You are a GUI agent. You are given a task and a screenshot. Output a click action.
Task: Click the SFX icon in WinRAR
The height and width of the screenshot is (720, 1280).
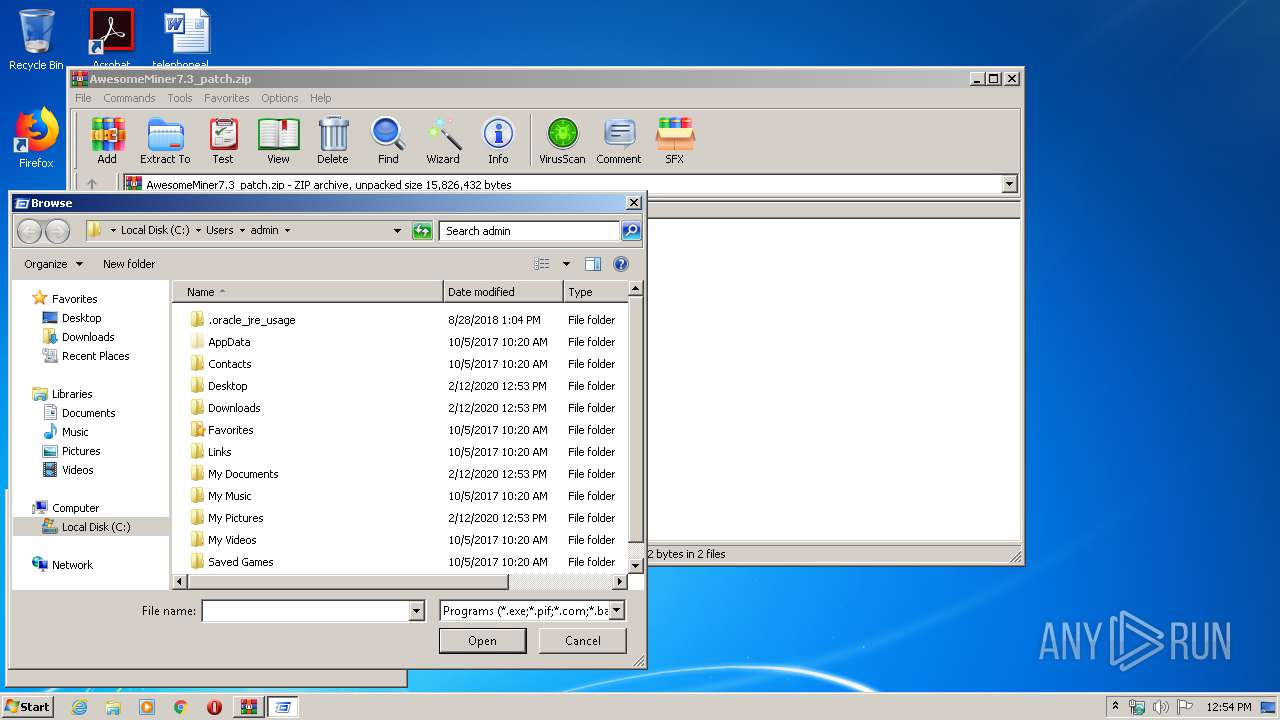(675, 140)
